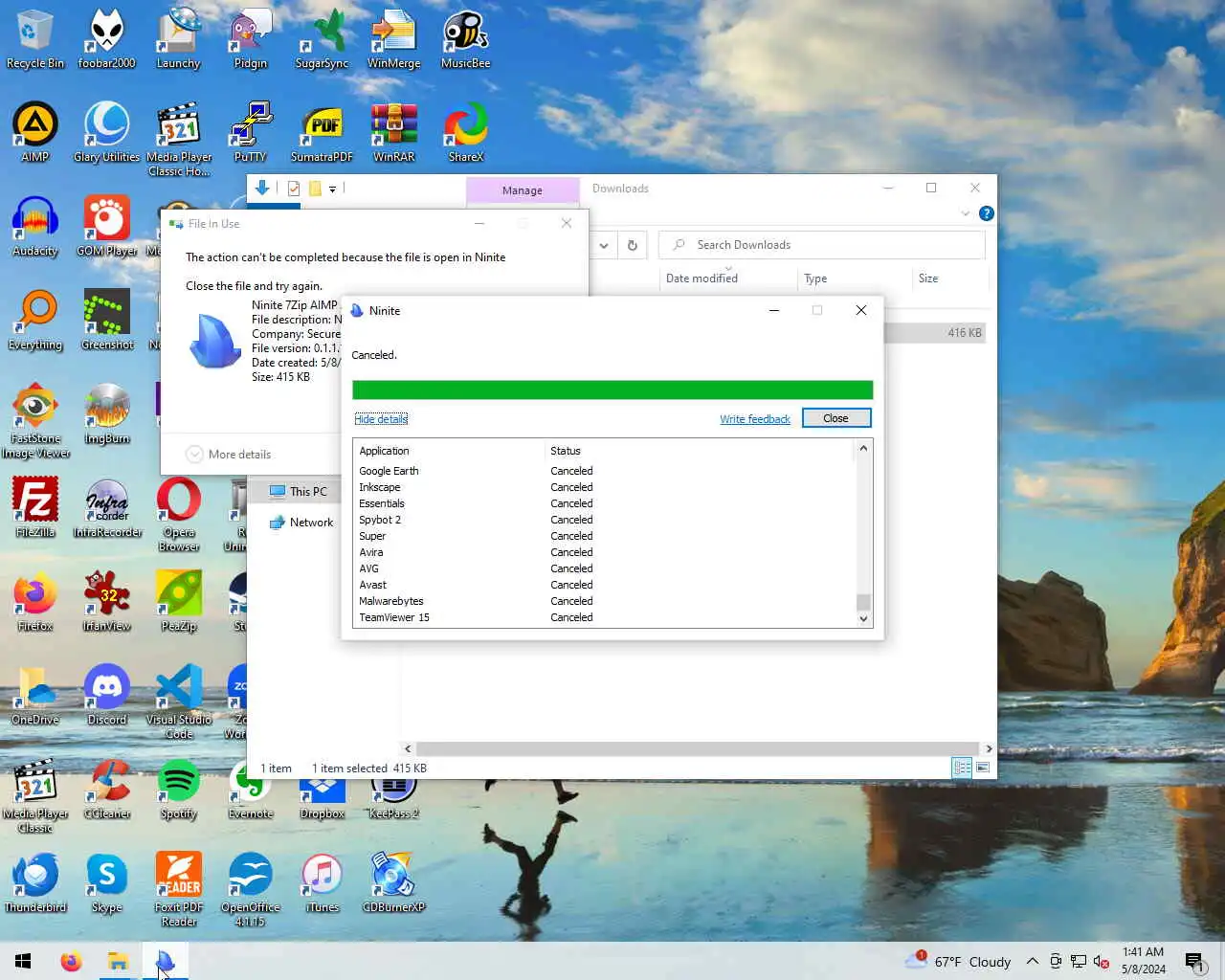Click the Explorer horizontal scrollbar
The height and width of the screenshot is (980, 1225).
tap(698, 748)
